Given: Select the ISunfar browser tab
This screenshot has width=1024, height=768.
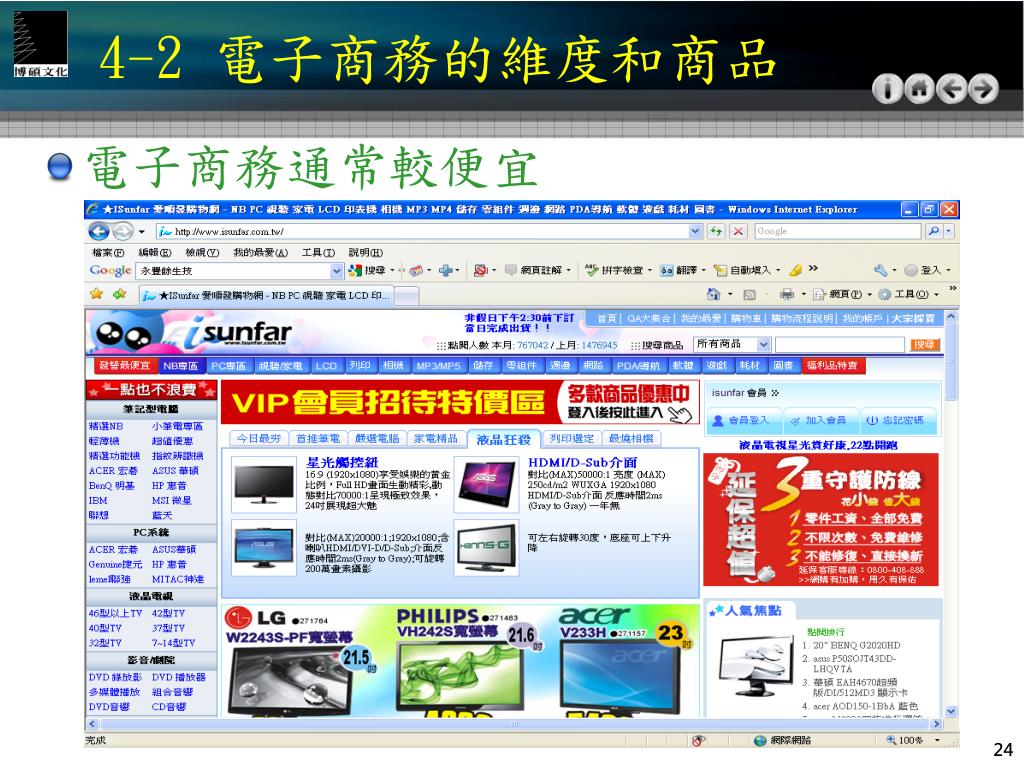Looking at the screenshot, I should 266,295.
